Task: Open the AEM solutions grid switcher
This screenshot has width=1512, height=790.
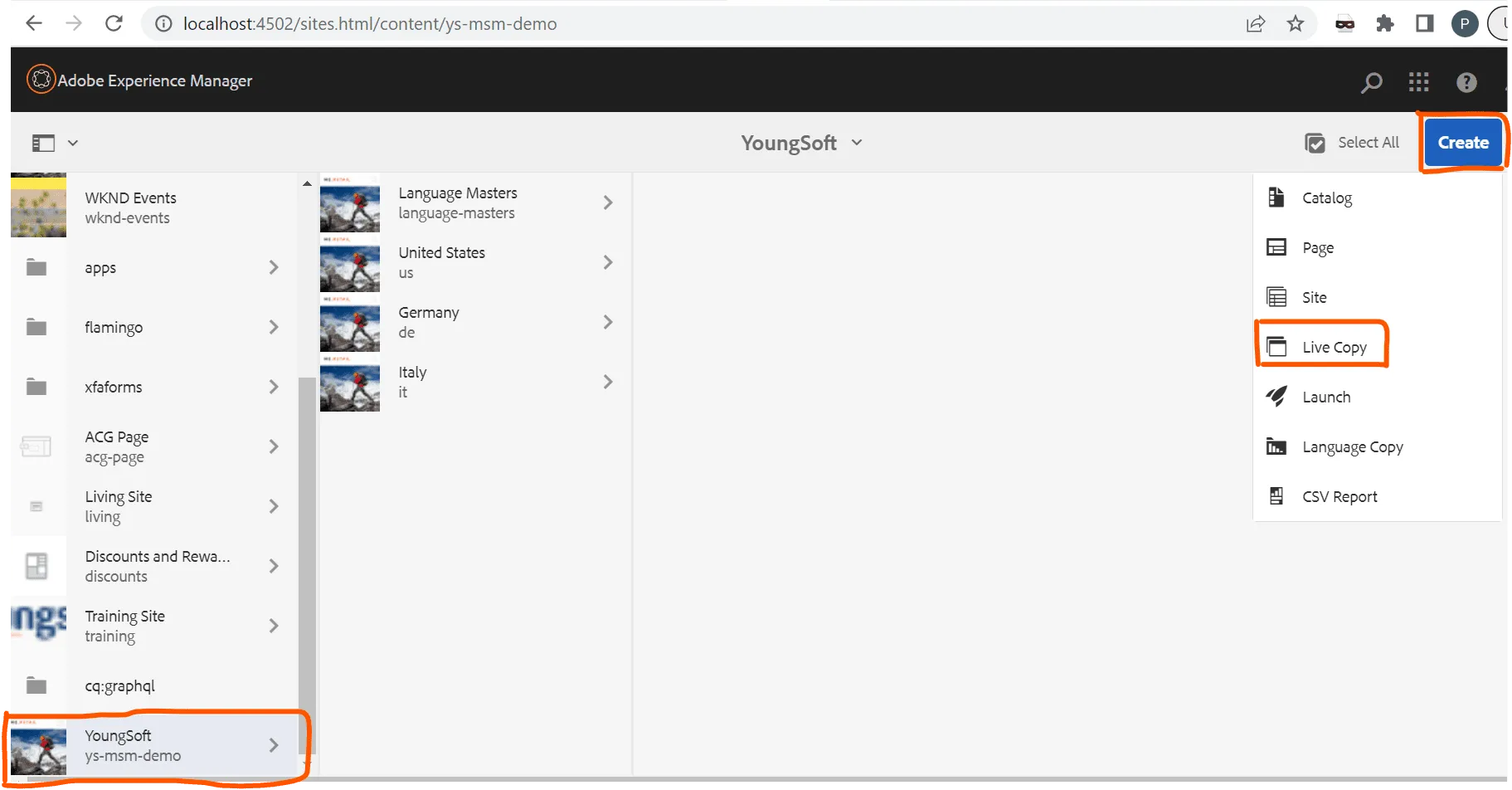Action: click(x=1419, y=81)
